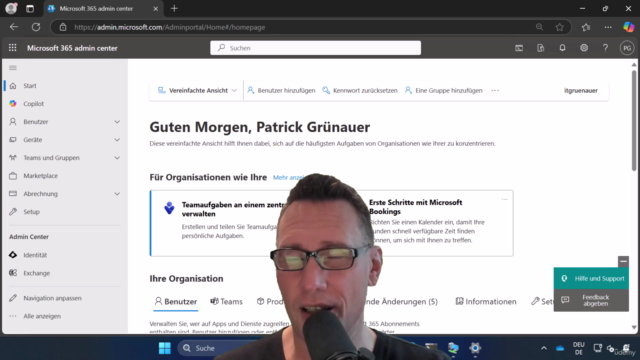This screenshot has height=360, width=640.
Task: Open browser favorites list icon
Action: coord(586,27)
